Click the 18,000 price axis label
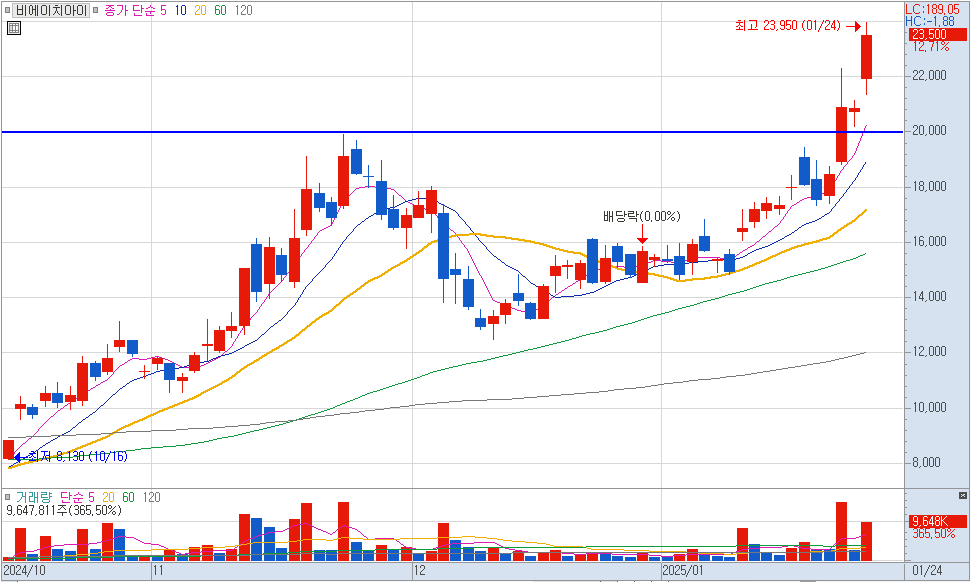The width and height of the screenshot is (971, 582). pyautogui.click(x=929, y=186)
